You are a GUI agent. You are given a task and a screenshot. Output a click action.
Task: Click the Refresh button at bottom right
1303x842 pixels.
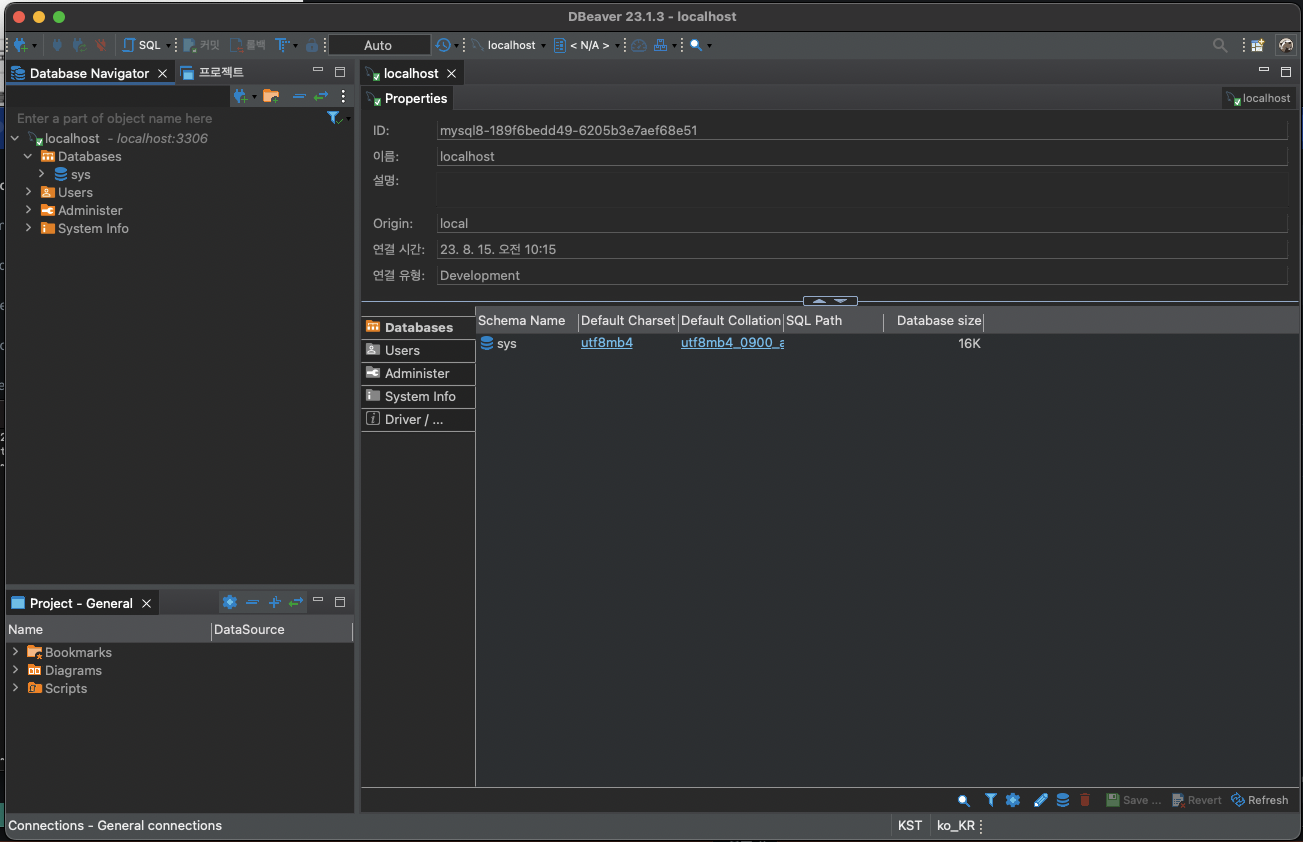1260,800
